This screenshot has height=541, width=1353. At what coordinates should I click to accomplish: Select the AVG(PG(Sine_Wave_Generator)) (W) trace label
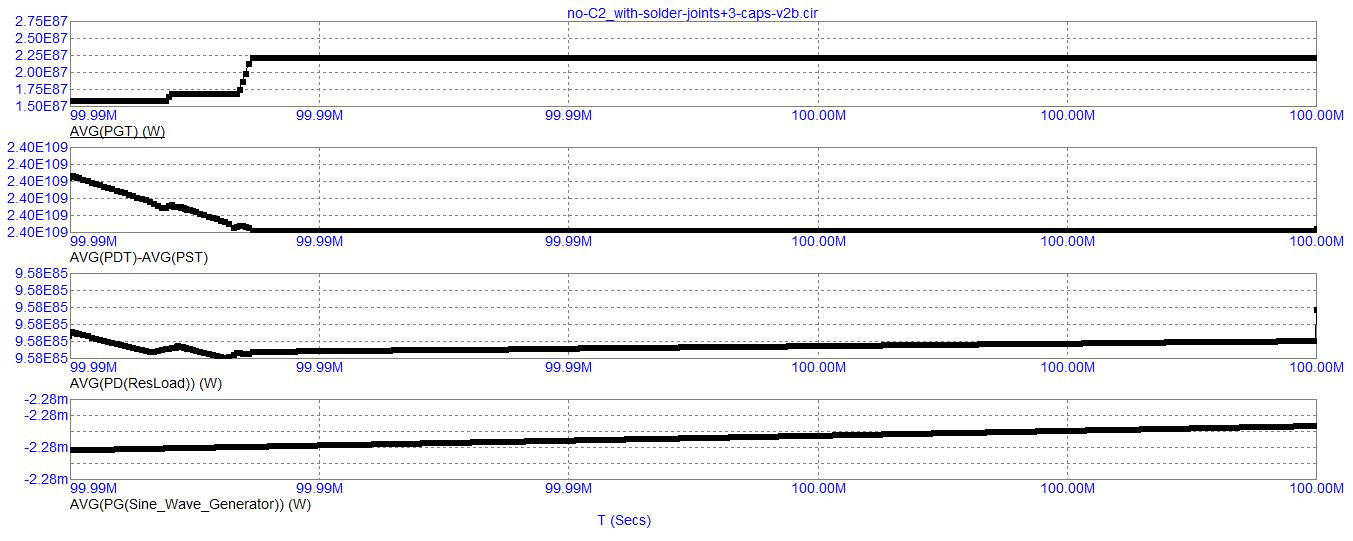point(190,505)
